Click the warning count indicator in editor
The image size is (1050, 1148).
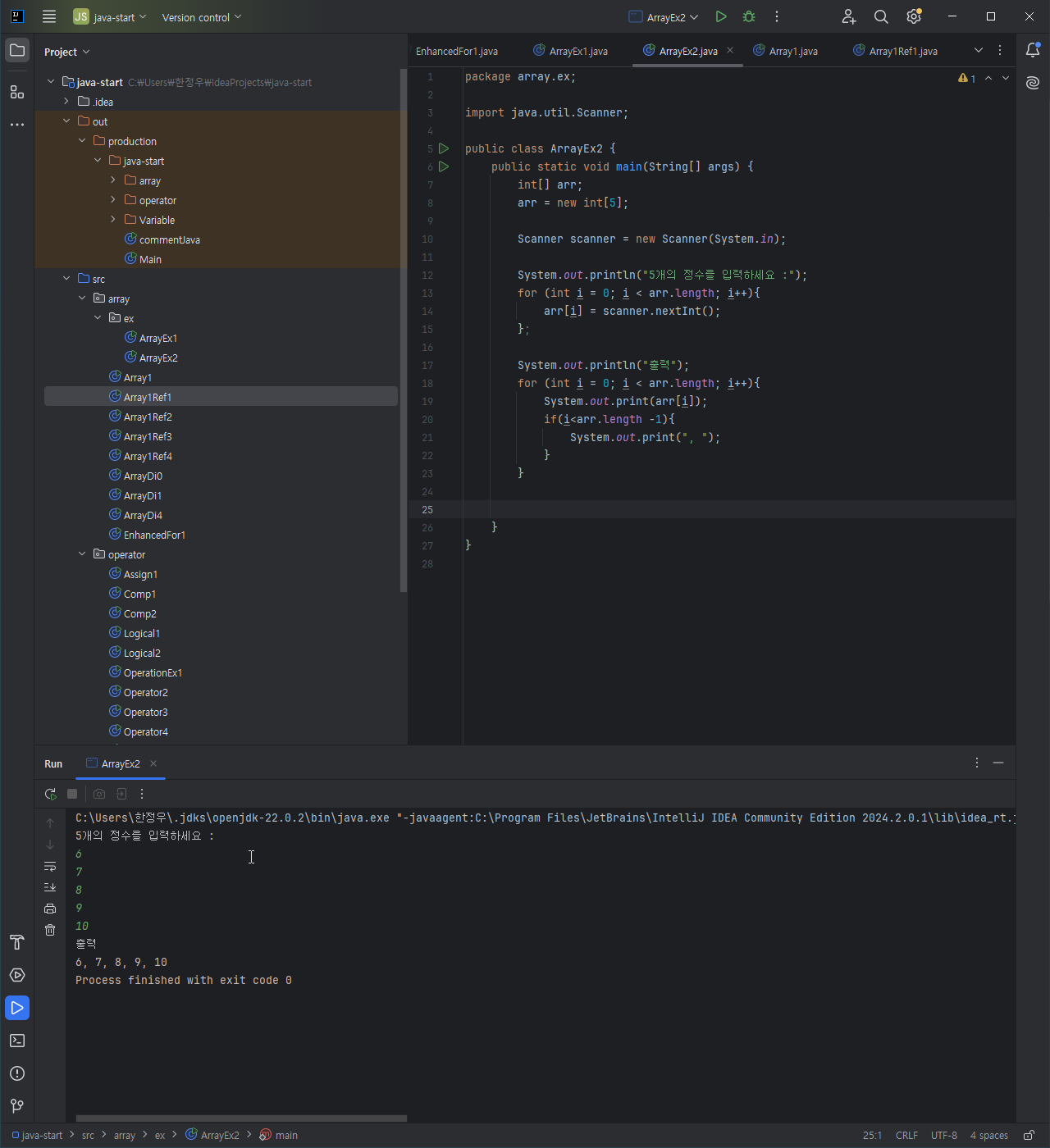[967, 78]
